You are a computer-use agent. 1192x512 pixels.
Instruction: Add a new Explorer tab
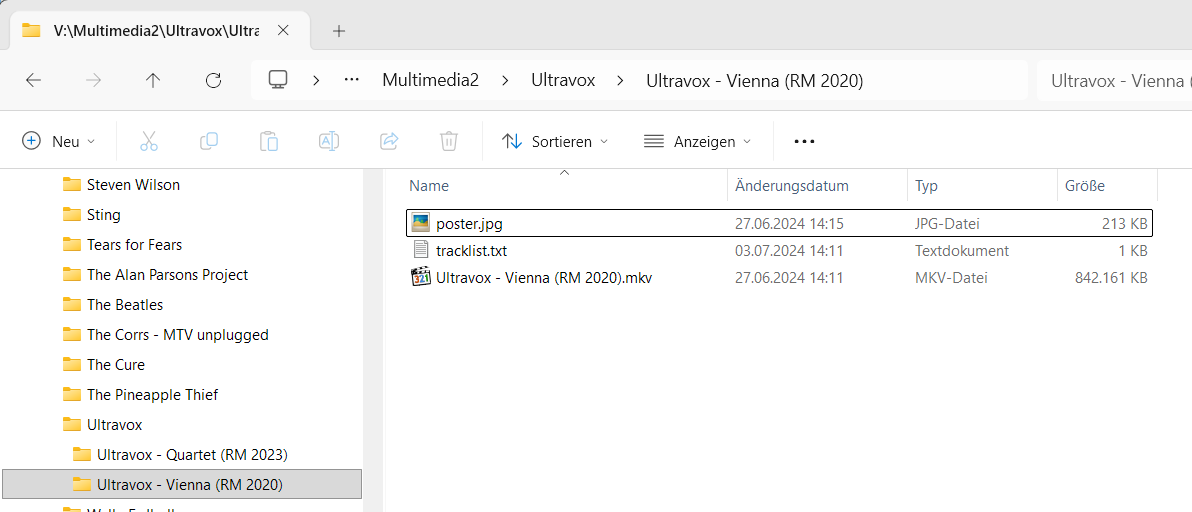[339, 30]
